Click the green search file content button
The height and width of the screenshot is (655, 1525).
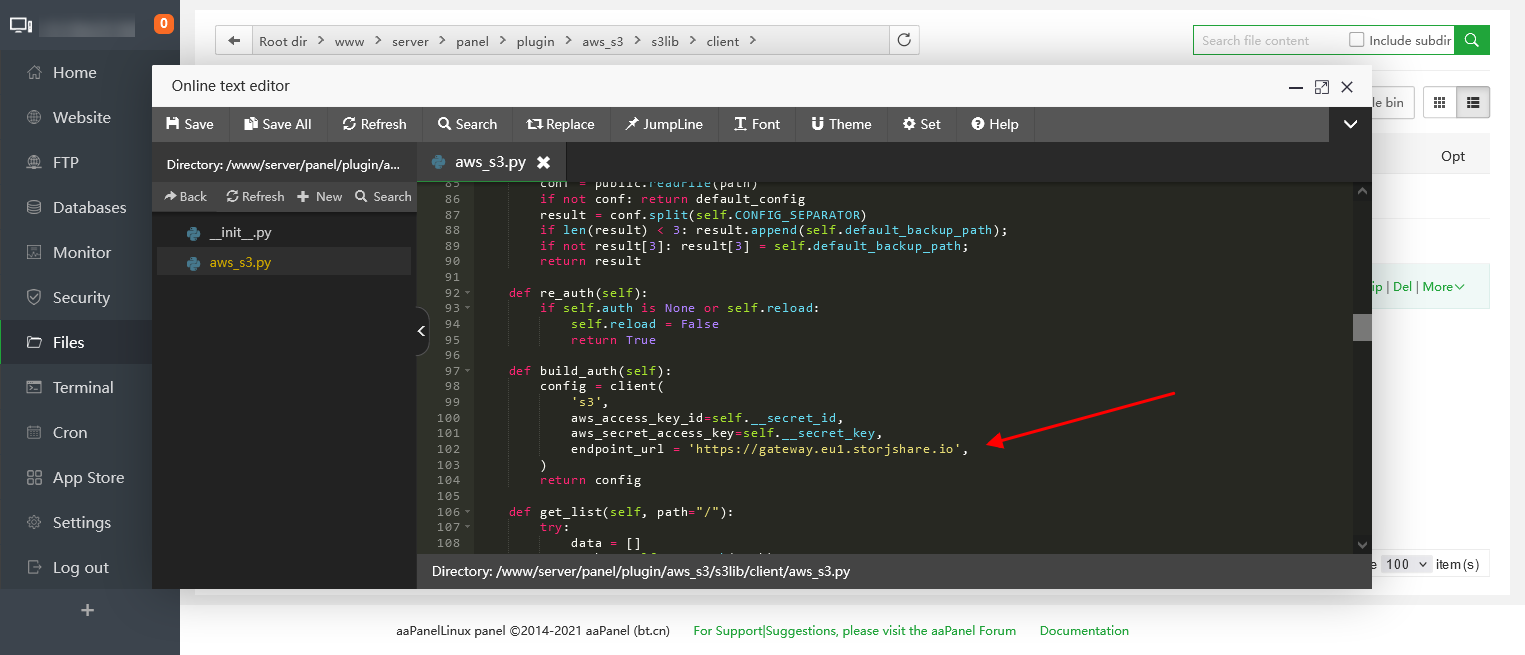point(1471,40)
